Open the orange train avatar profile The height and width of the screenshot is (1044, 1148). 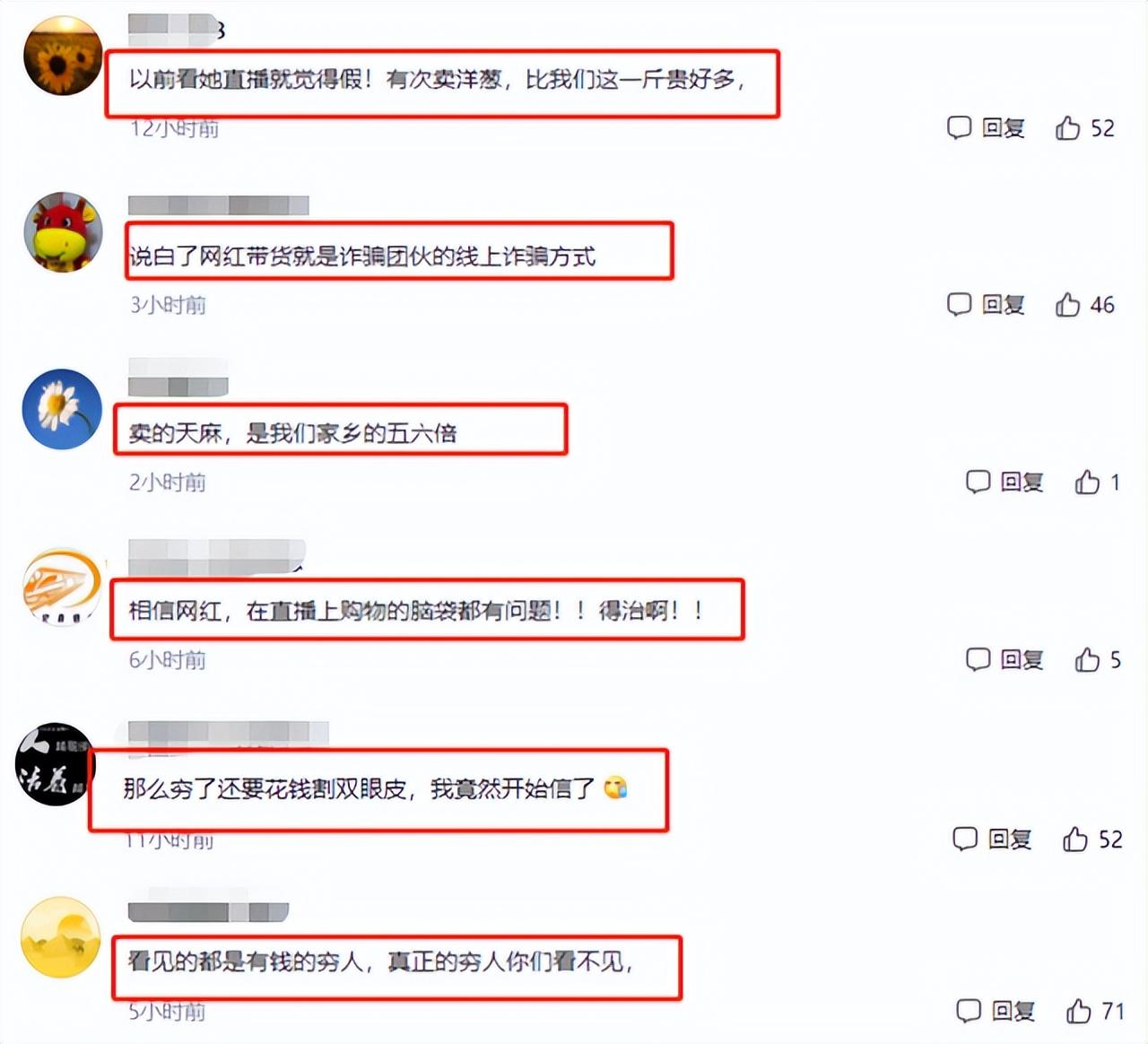coord(61,587)
